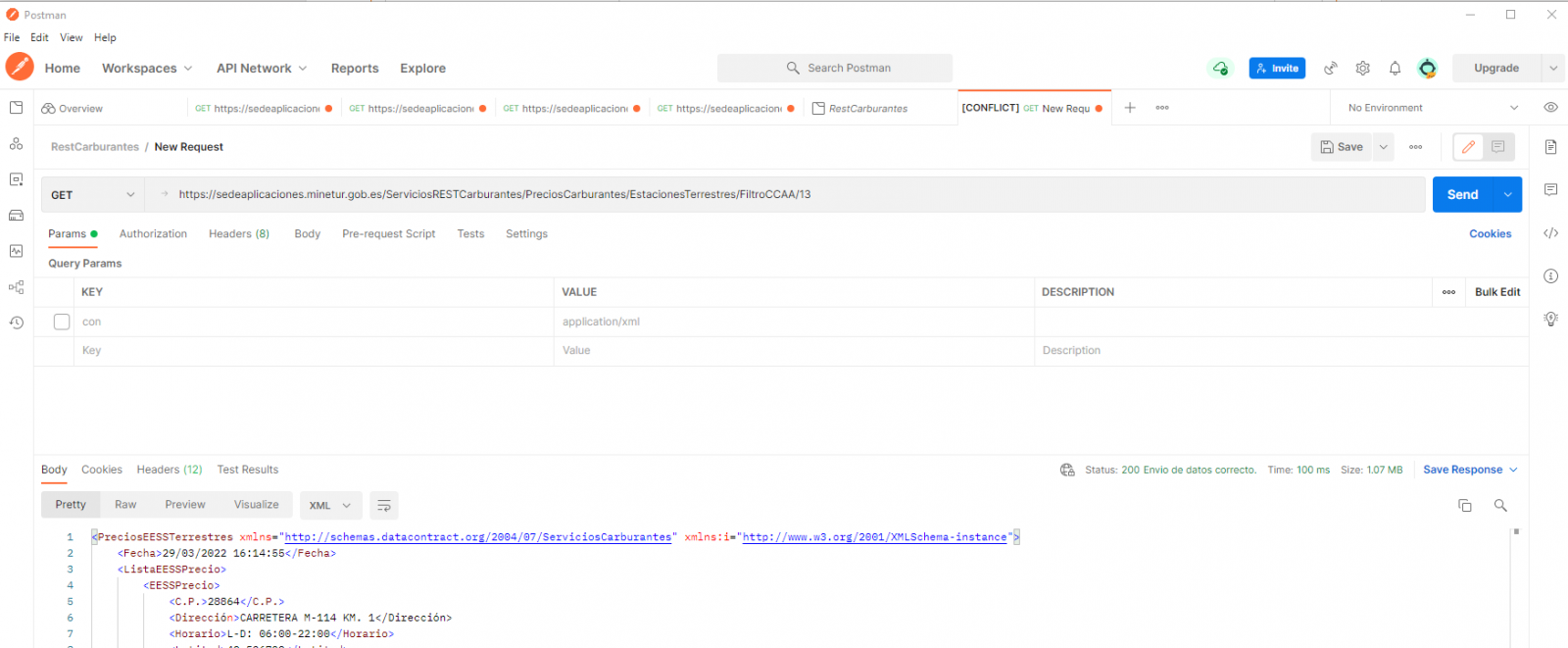Open the Cookies link beside Send
The height and width of the screenshot is (648, 1568).
click(x=1490, y=234)
